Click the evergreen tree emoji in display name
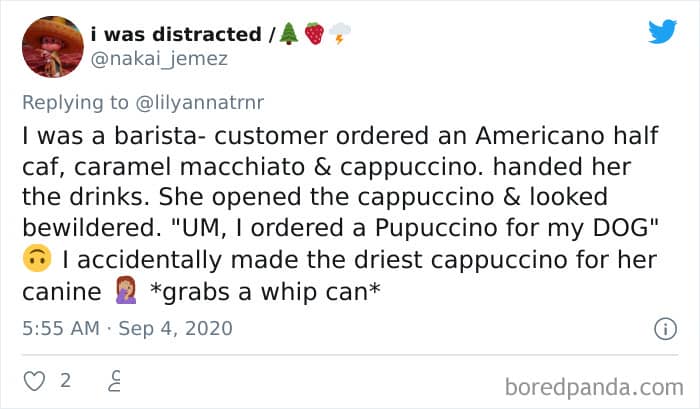 (289, 33)
